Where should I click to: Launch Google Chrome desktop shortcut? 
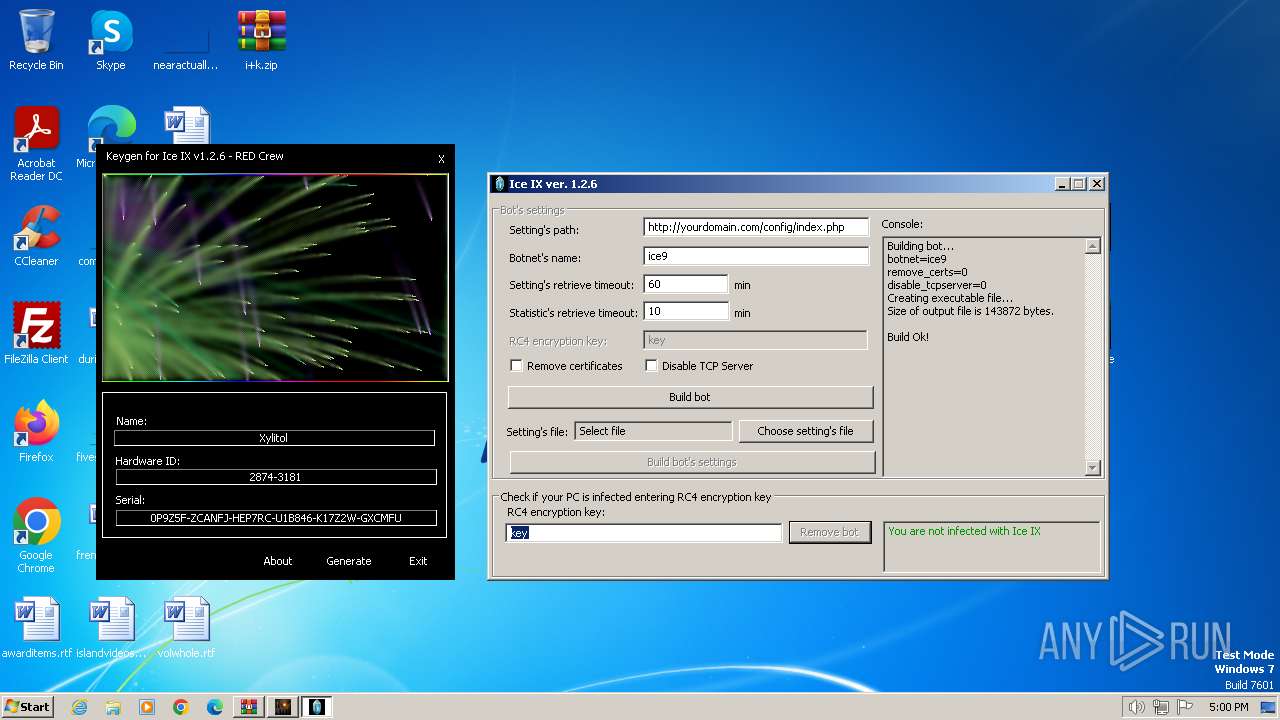click(36, 535)
